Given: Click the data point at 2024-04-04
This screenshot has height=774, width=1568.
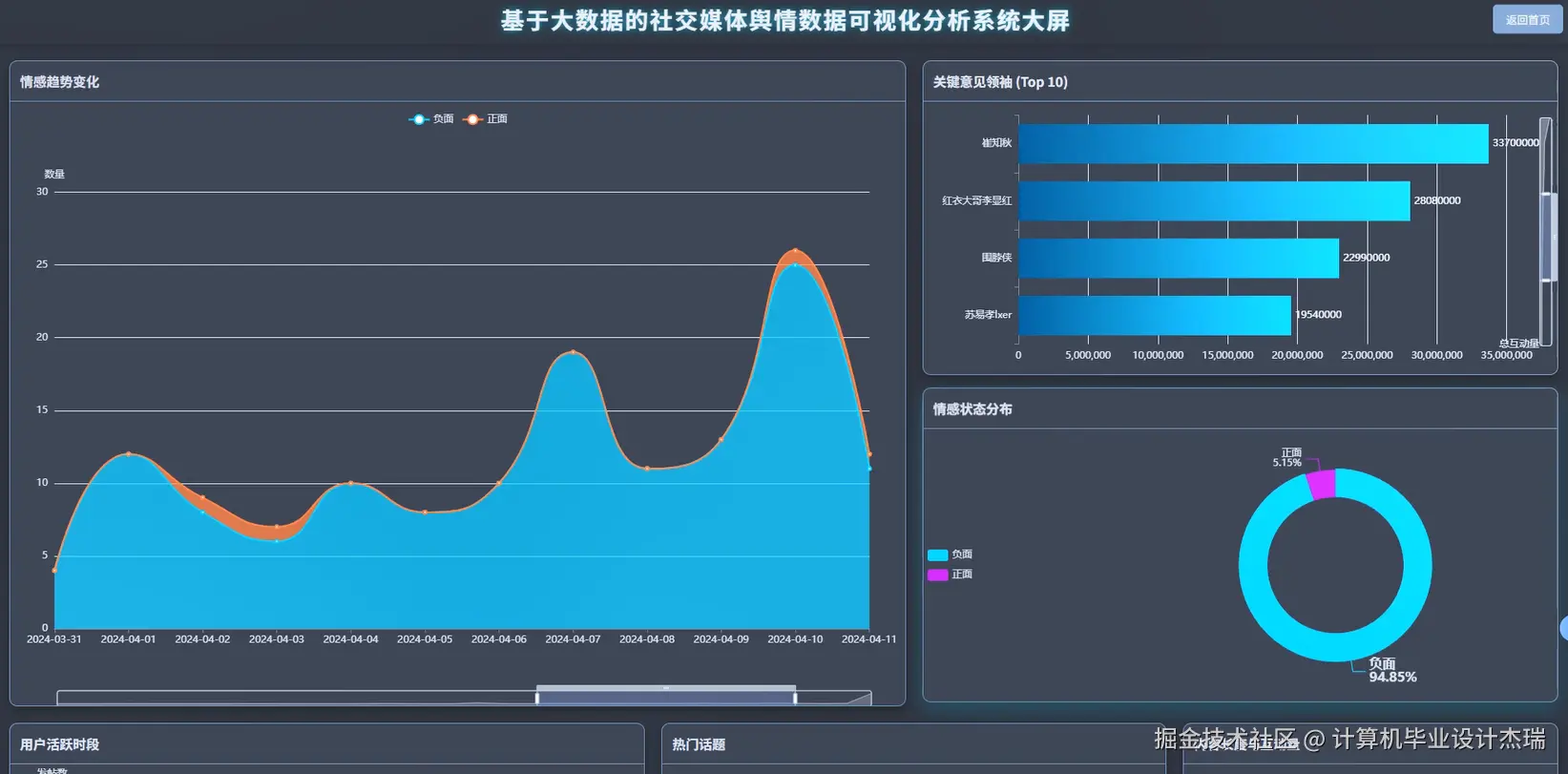Looking at the screenshot, I should pyautogui.click(x=350, y=483).
